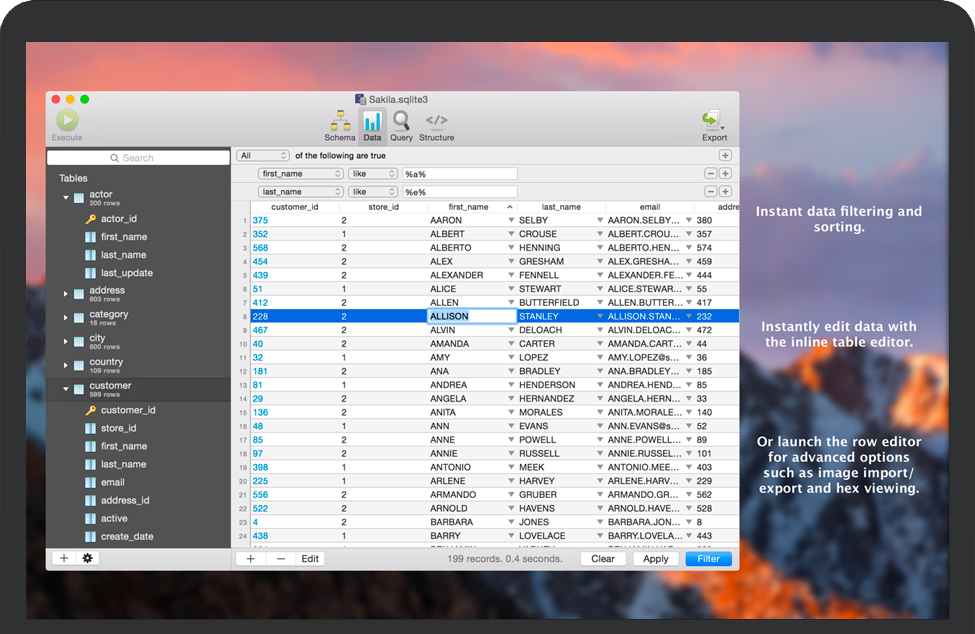Click the Apply button
Screen dimensions: 975x634
(x=656, y=559)
